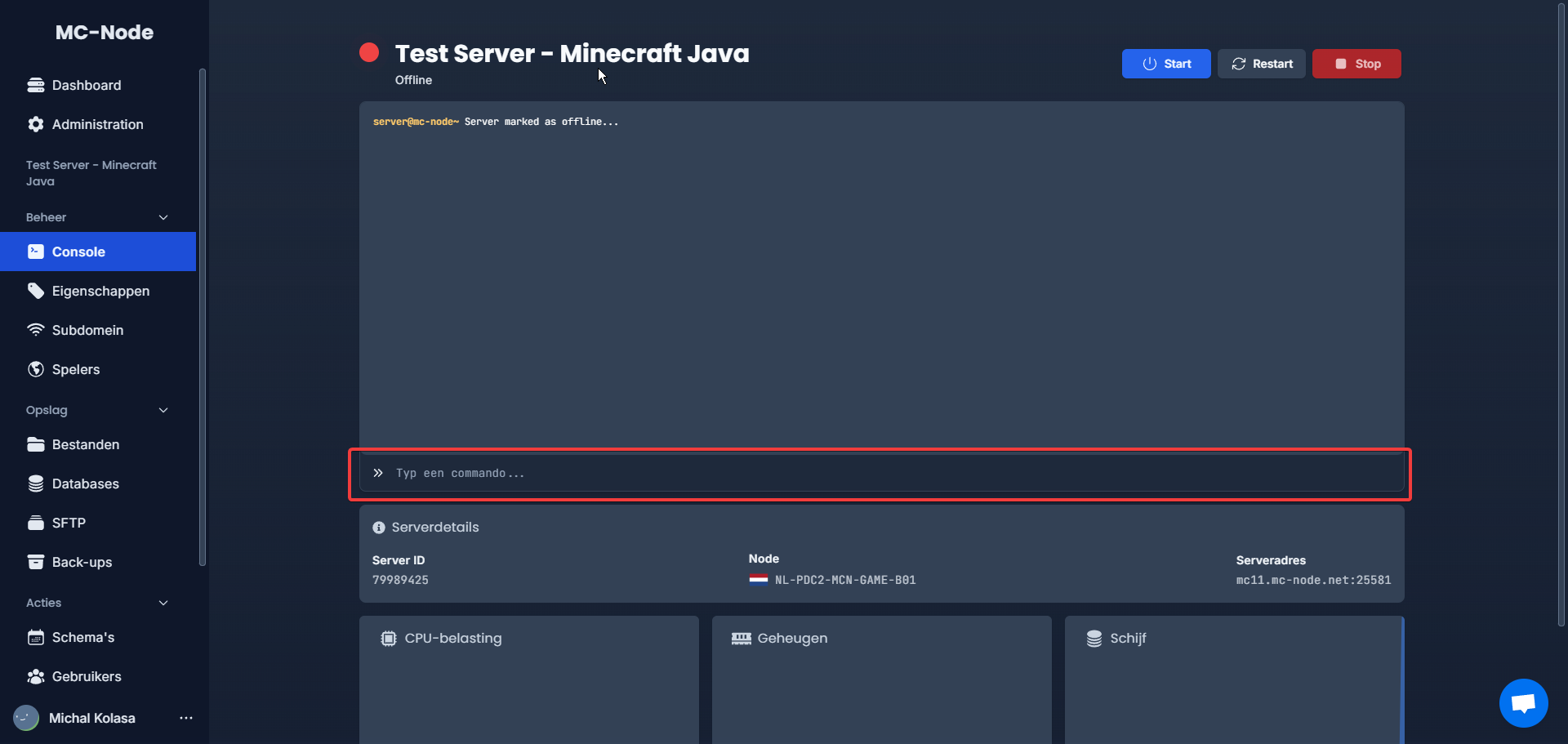Click the Dashboard server icon in sidebar
The image size is (1568, 744).
click(x=36, y=85)
